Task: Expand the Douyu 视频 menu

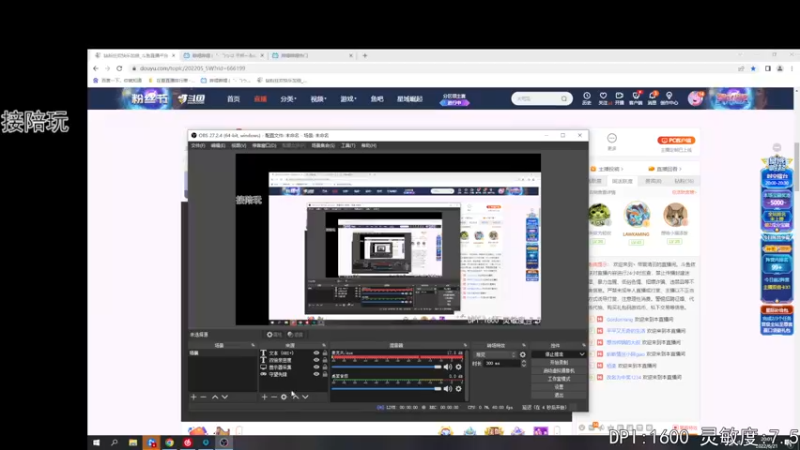Action: click(318, 99)
